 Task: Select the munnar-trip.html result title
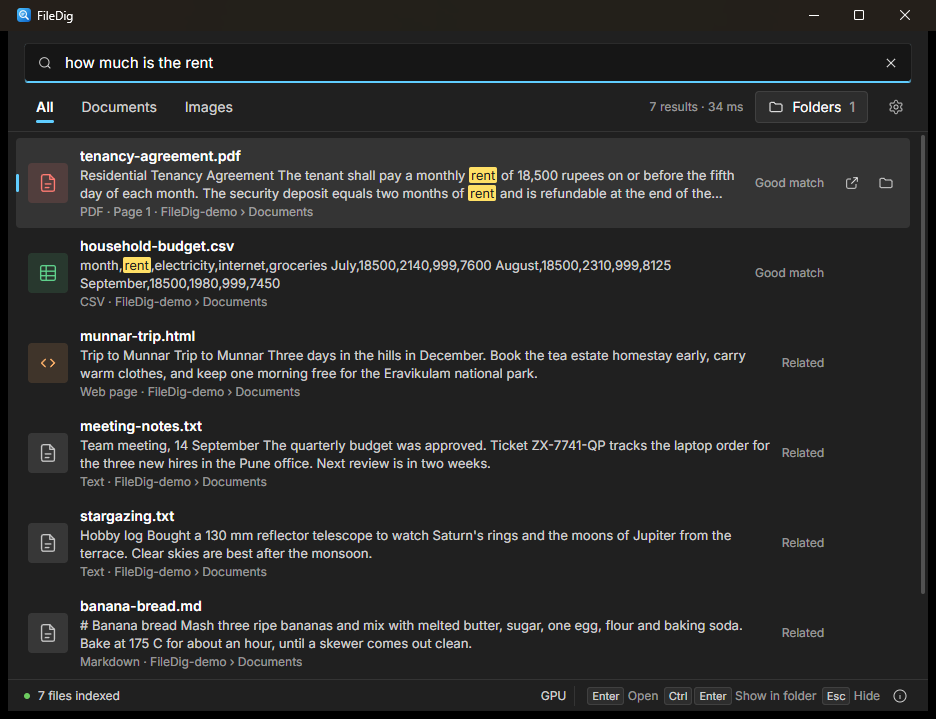[x=137, y=336]
